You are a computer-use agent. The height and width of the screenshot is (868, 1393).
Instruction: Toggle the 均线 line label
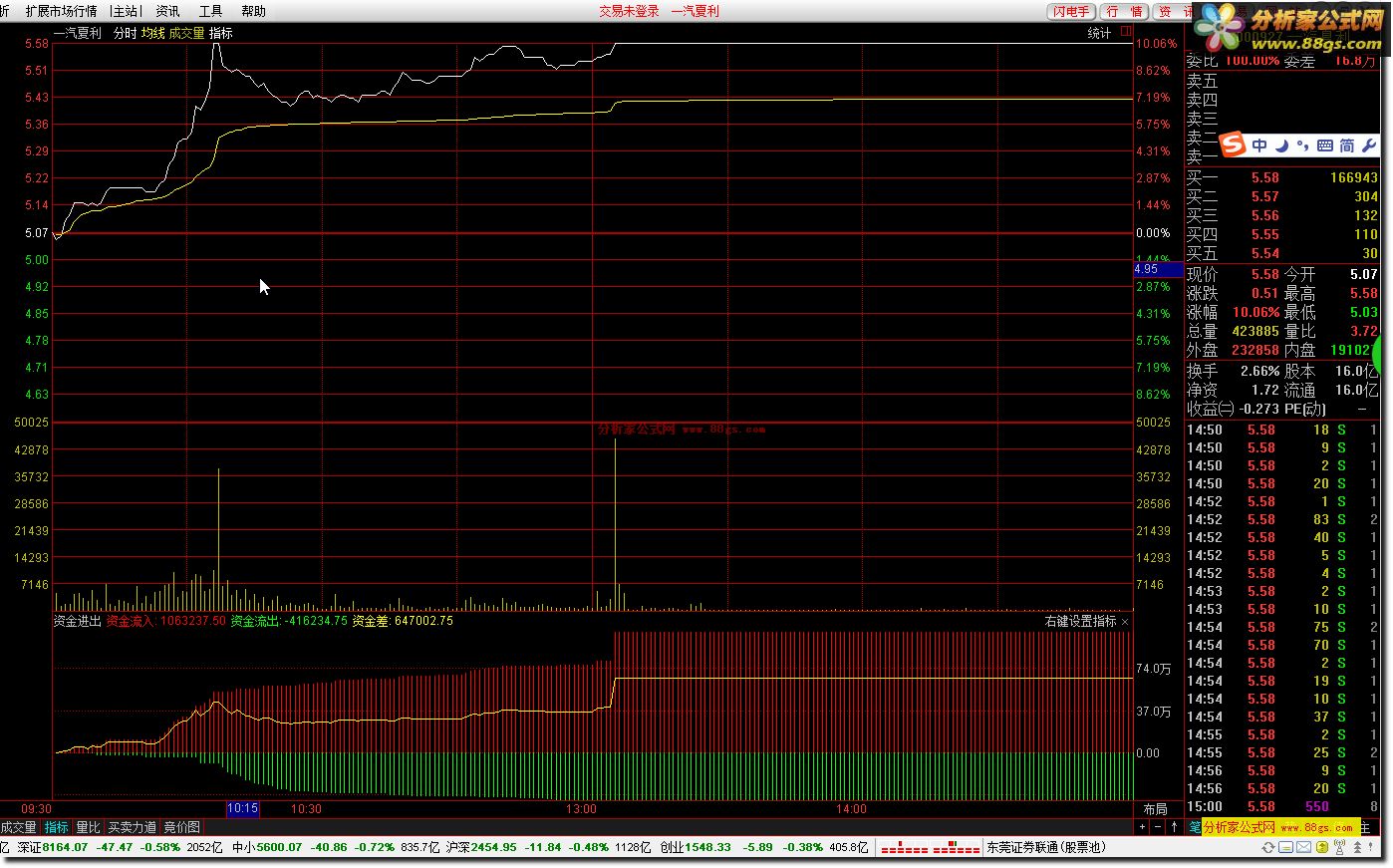pyautogui.click(x=152, y=33)
